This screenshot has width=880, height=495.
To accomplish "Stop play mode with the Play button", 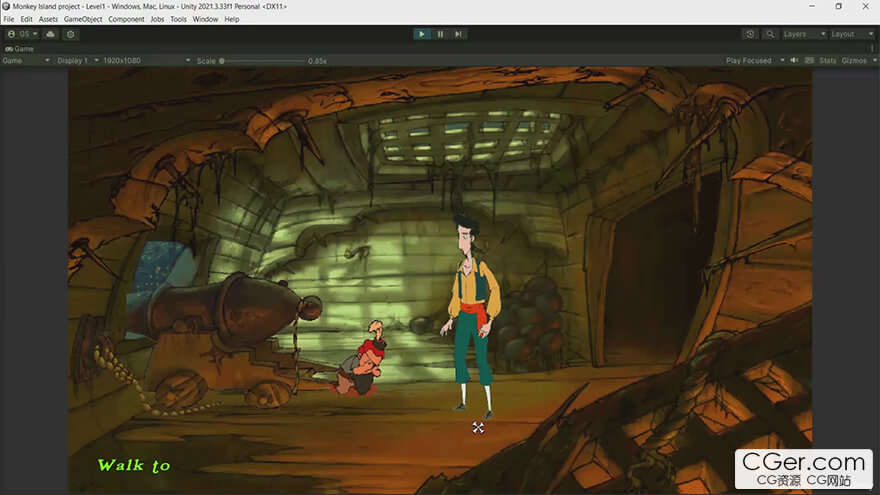I will pos(421,34).
